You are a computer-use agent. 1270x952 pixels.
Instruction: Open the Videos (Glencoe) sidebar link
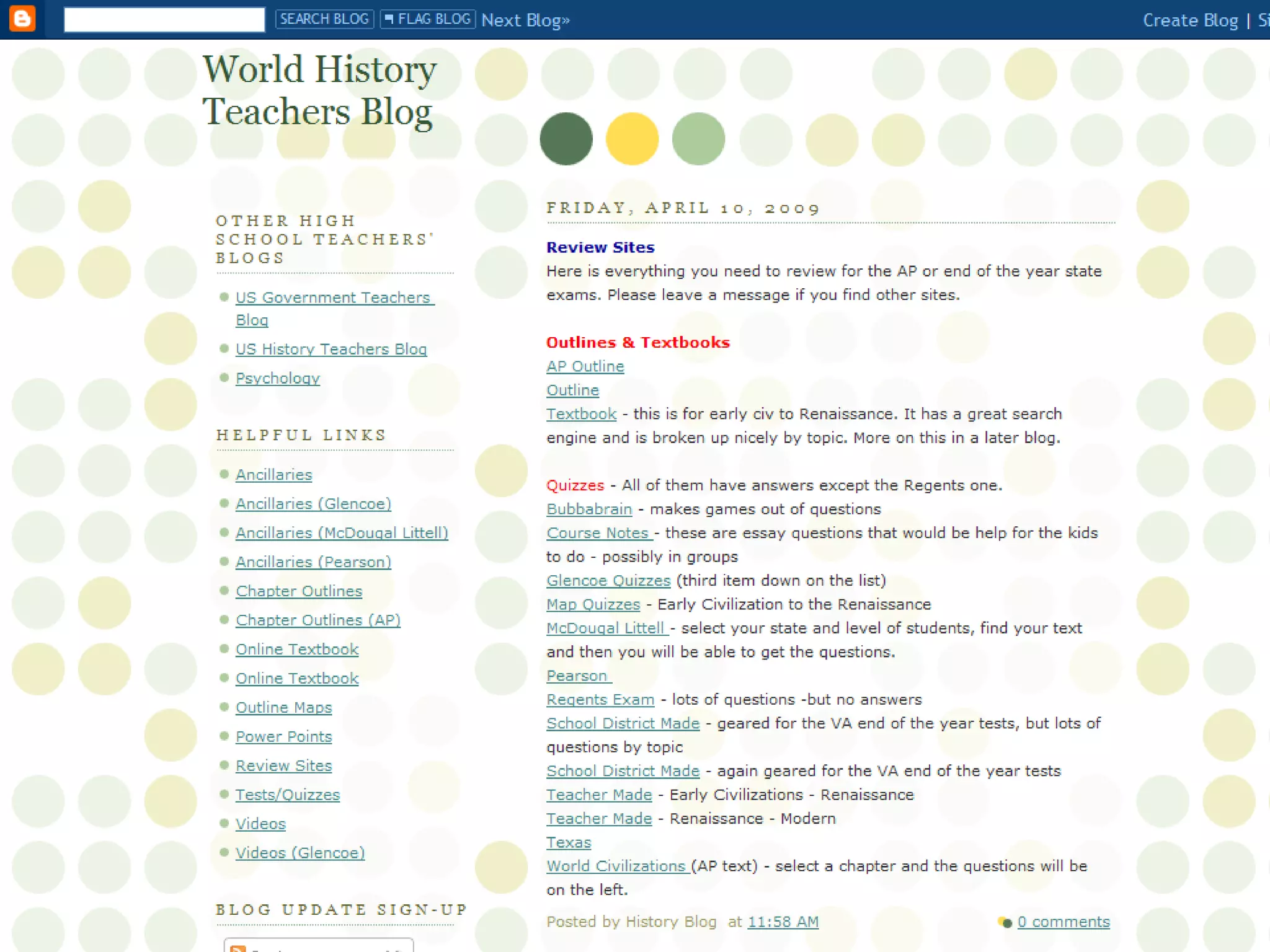[x=300, y=853]
